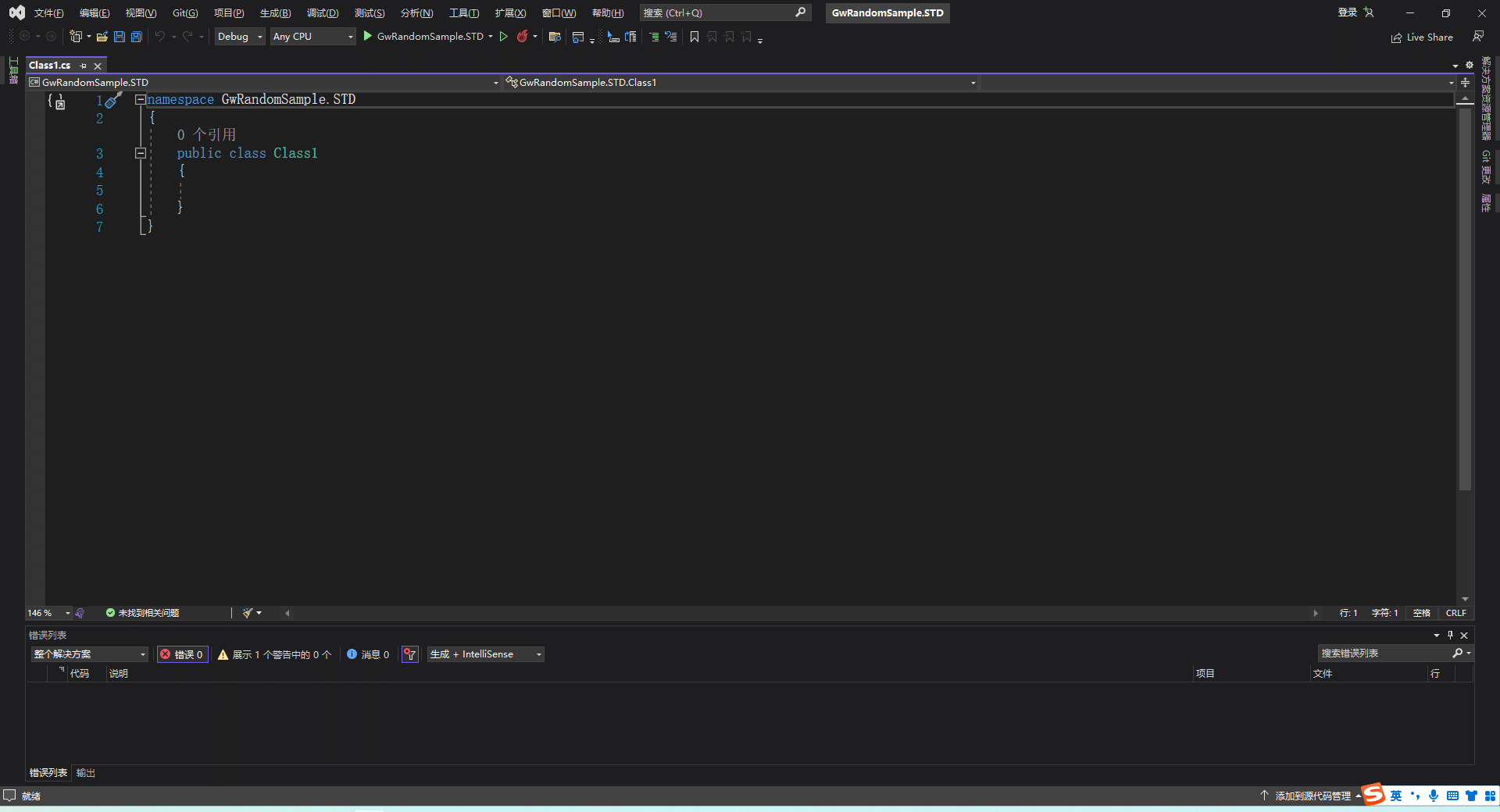This screenshot has width=1500, height=812.
Task: Toggle the Errors 0 filter button
Action: 183,654
